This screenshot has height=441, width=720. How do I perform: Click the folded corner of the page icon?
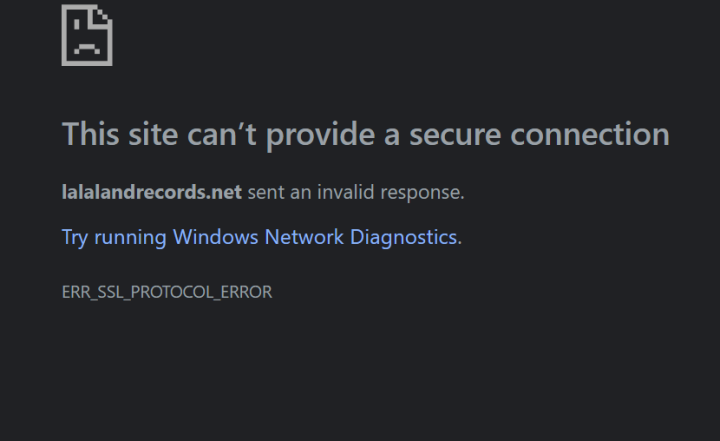tap(103, 18)
